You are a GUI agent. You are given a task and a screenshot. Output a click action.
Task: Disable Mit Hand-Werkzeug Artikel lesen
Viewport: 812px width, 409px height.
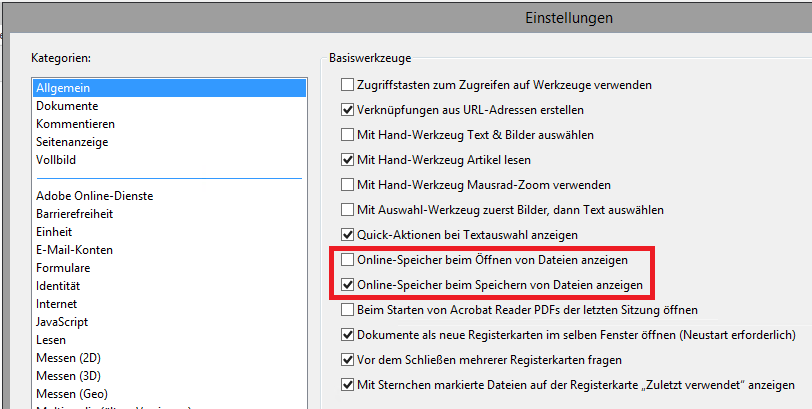coord(348,159)
